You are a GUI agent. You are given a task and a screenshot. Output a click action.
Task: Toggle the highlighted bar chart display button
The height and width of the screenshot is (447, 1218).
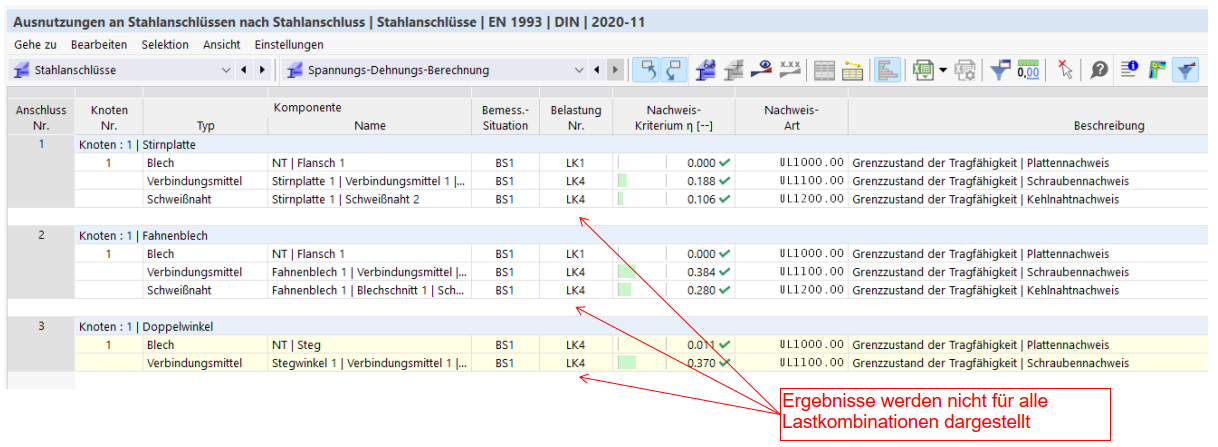[x=888, y=70]
